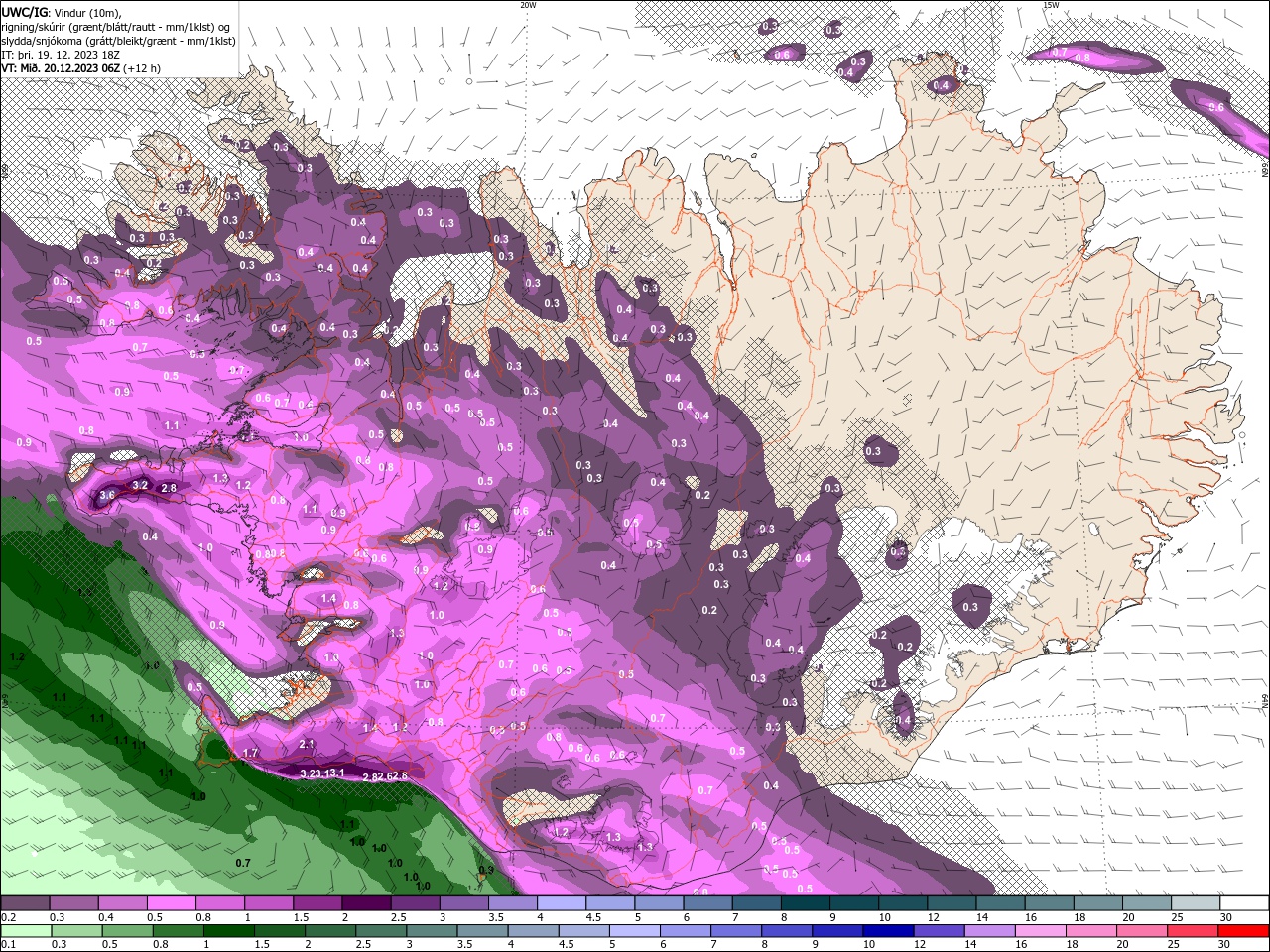Select the darkest green 1 mm rain swatch

(x=228, y=931)
